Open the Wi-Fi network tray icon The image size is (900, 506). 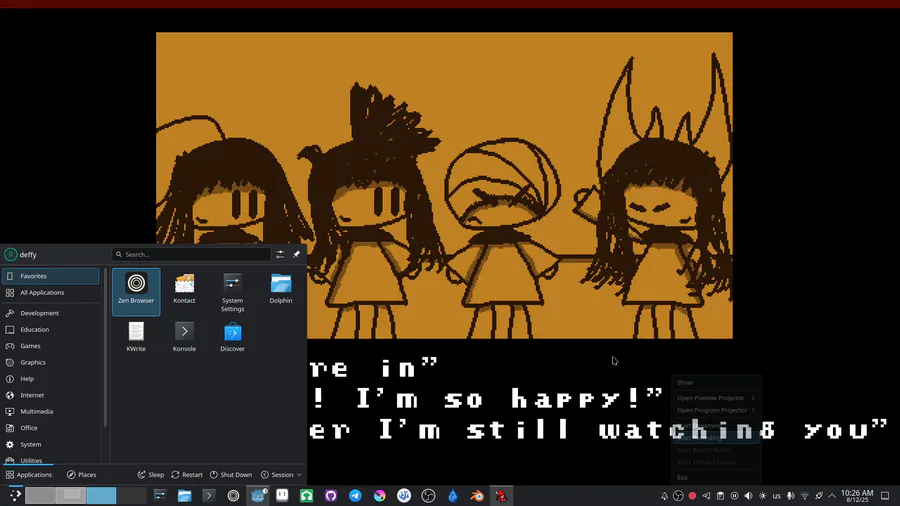coord(805,496)
